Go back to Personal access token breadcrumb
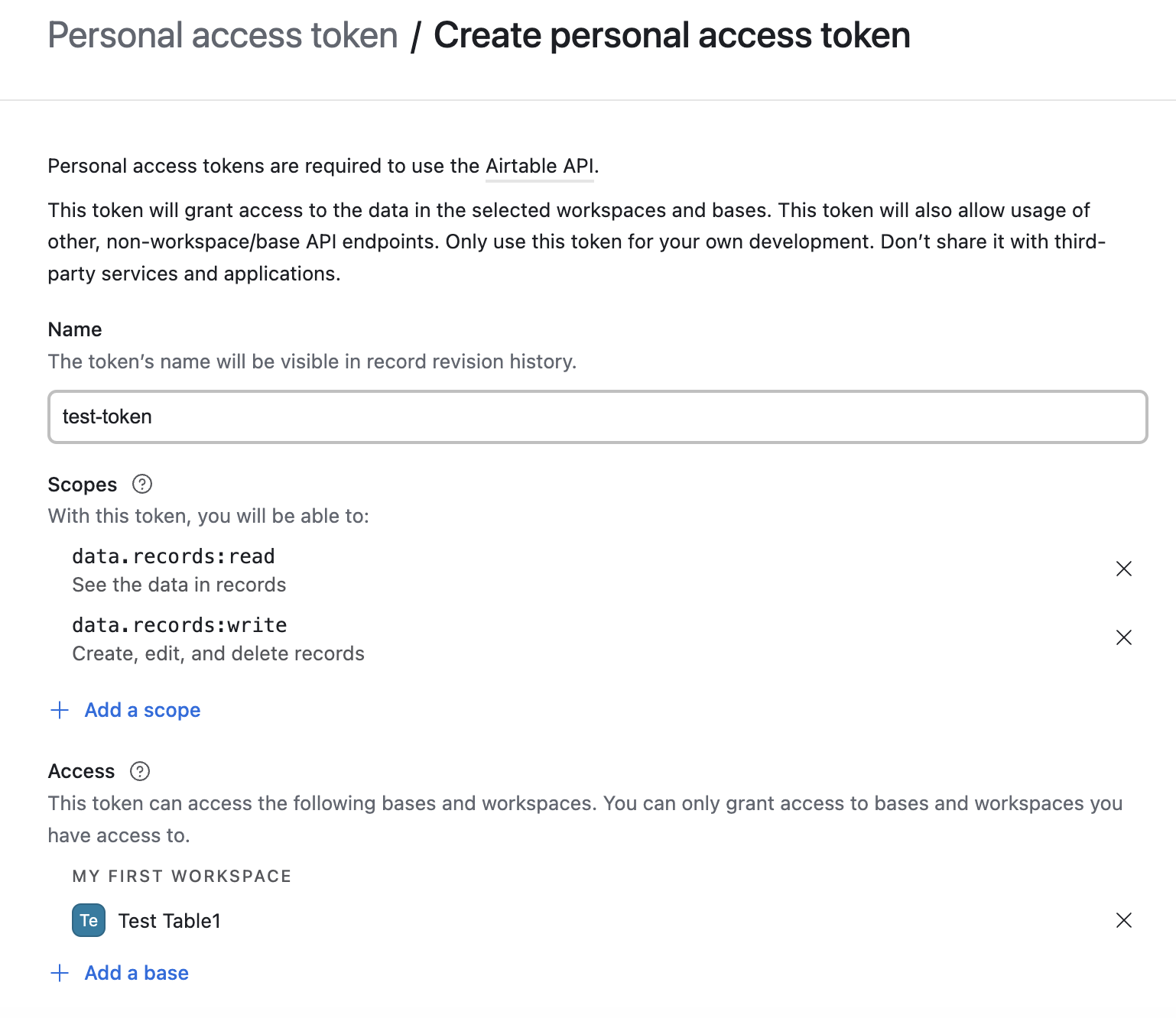 click(x=223, y=35)
